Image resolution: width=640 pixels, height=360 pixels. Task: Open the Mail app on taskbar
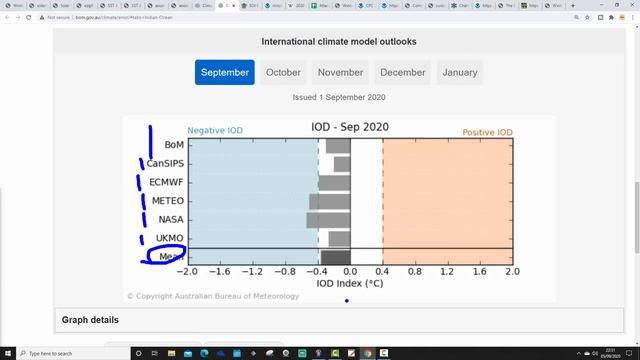(x=188, y=353)
